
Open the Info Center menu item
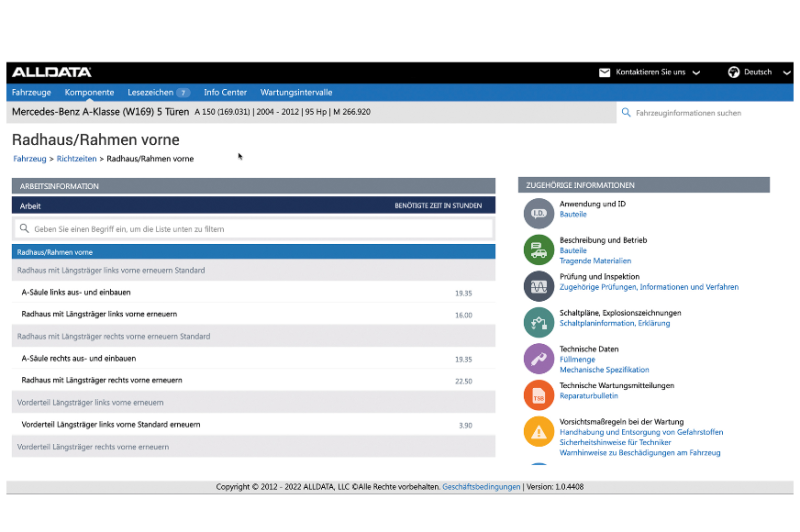pyautogui.click(x=225, y=92)
